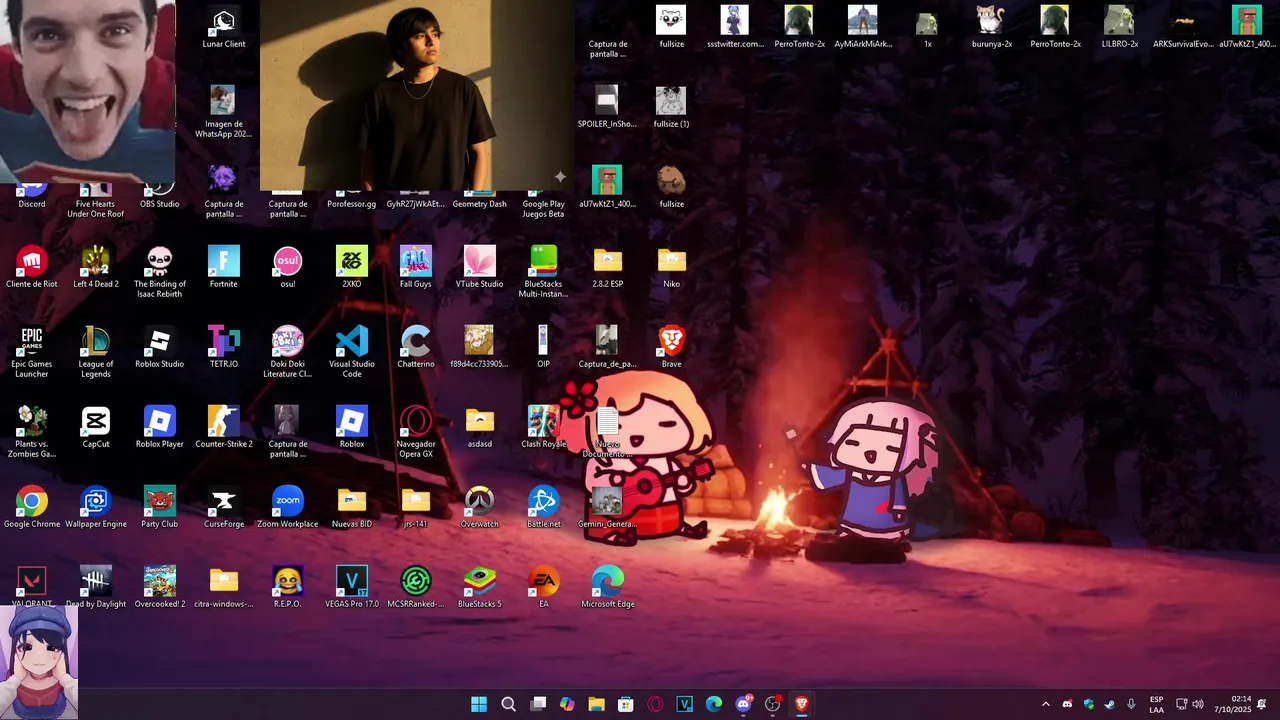The height and width of the screenshot is (720, 1280).
Task: Open the Niko folder
Action: 672,268
